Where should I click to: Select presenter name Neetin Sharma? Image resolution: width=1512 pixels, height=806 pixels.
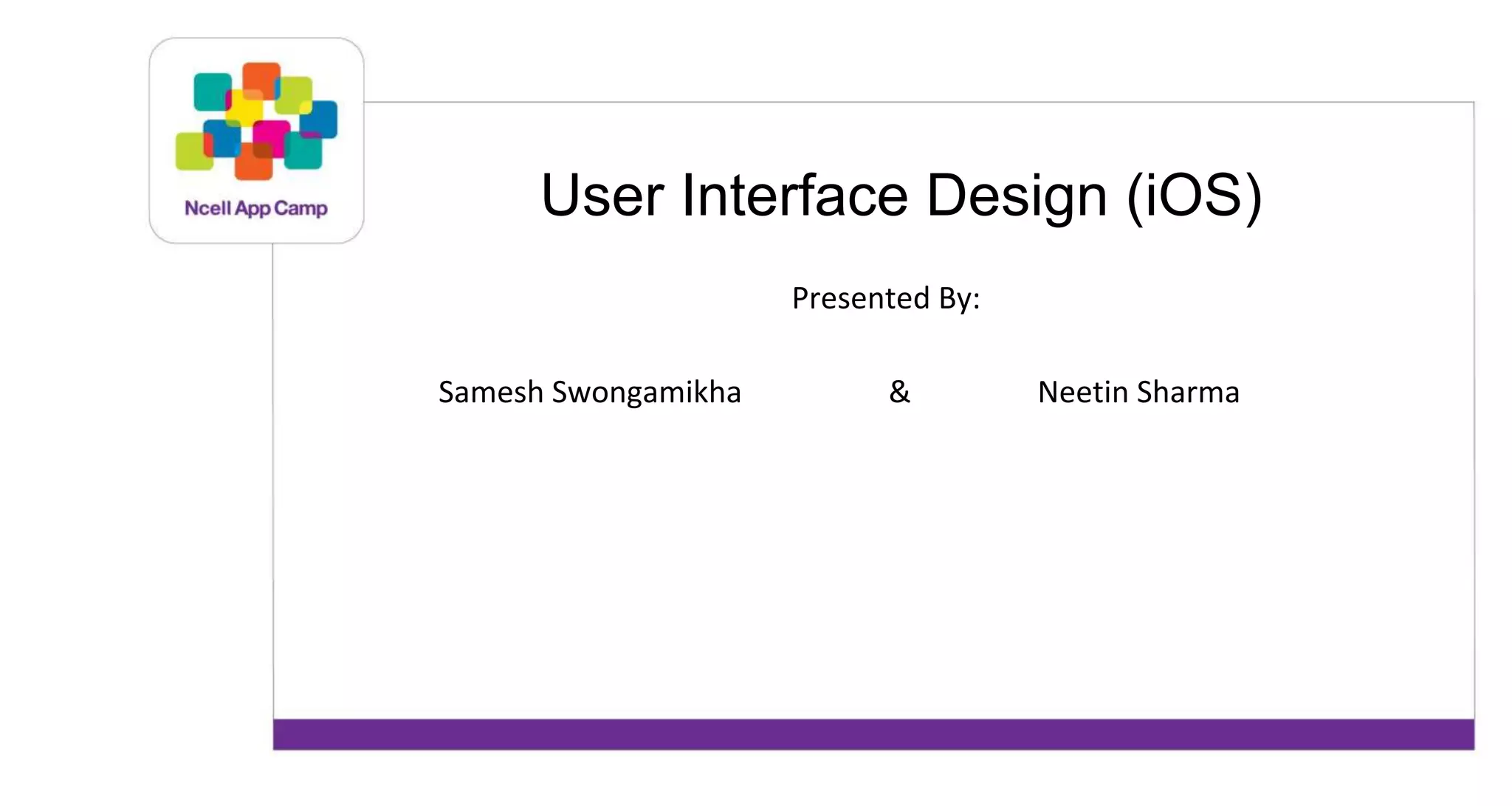(x=1138, y=393)
